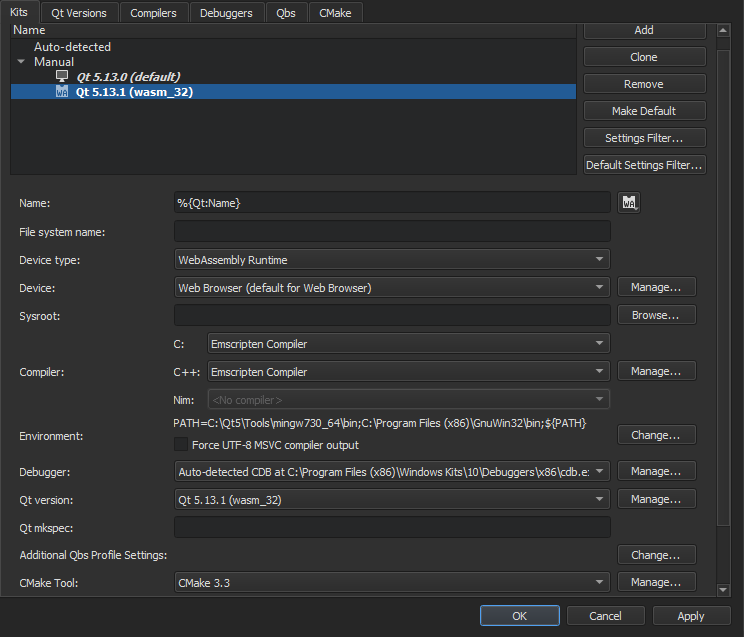This screenshot has width=744, height=637.
Task: Switch to the CMake tab
Action: [x=335, y=13]
